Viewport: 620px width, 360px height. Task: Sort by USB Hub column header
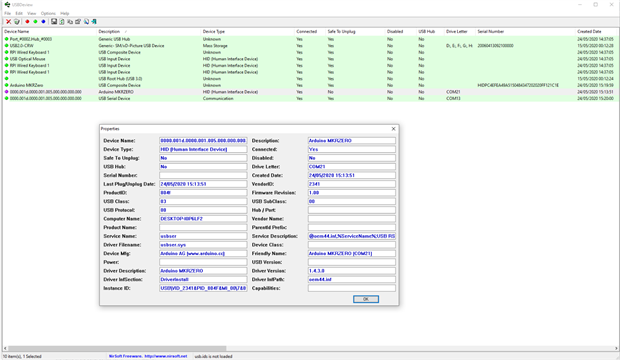point(431,31)
